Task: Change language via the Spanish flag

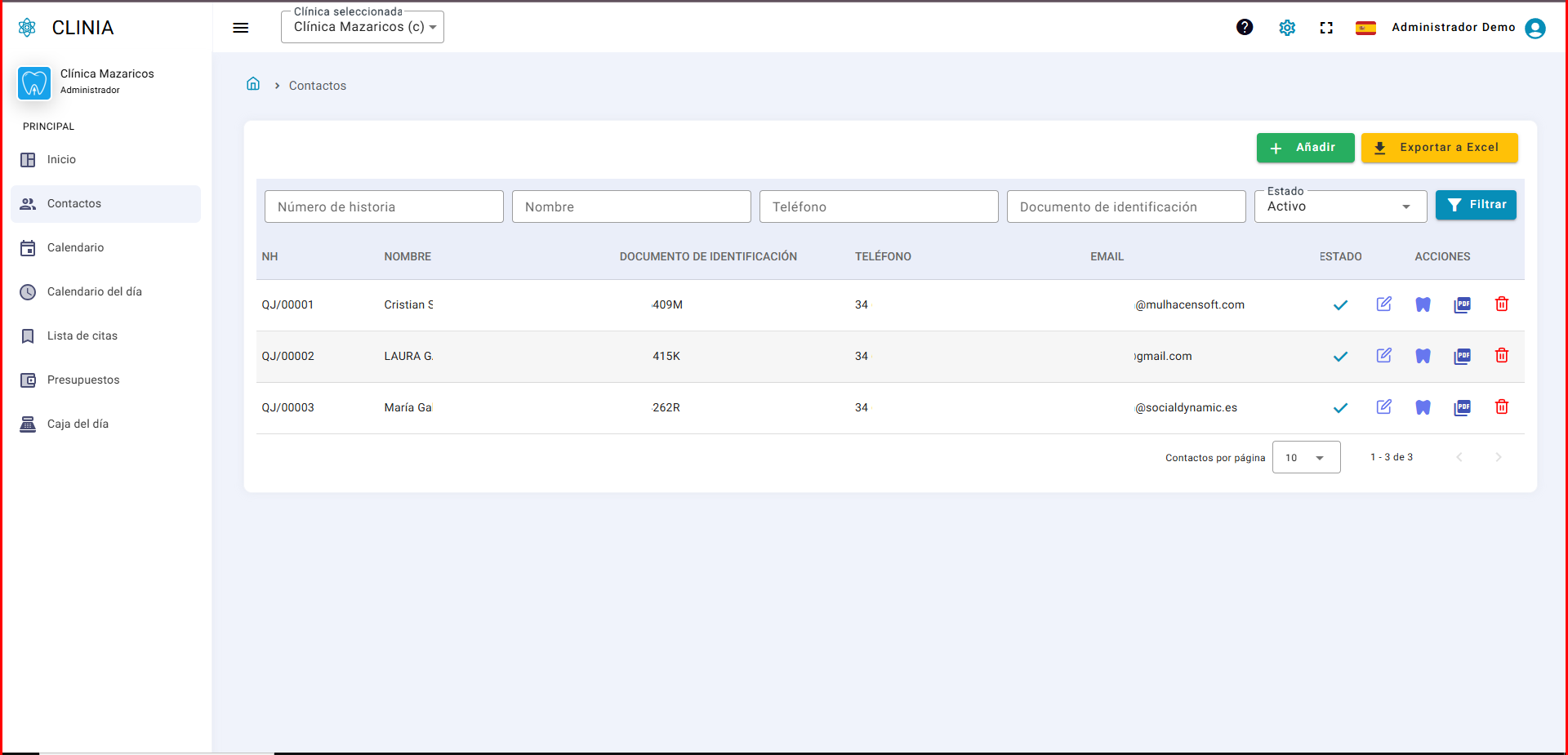Action: (1365, 28)
